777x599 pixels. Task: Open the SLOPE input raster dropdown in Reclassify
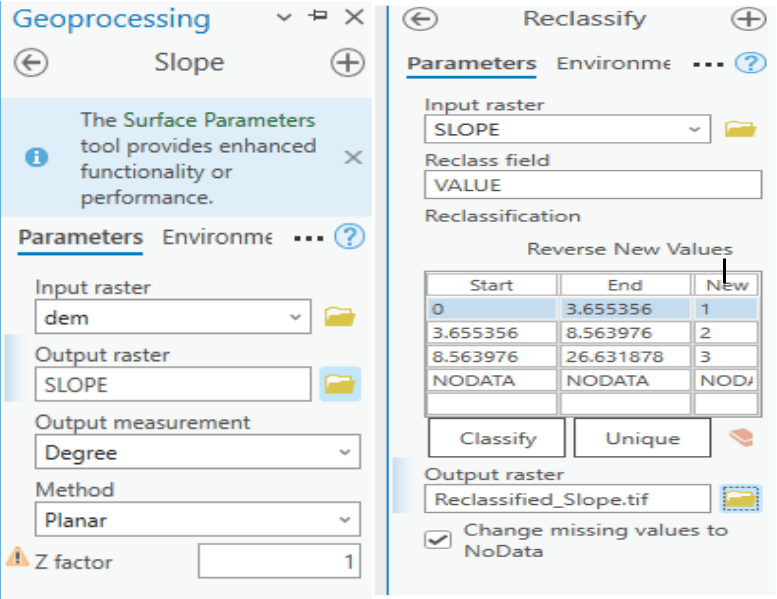pos(568,129)
